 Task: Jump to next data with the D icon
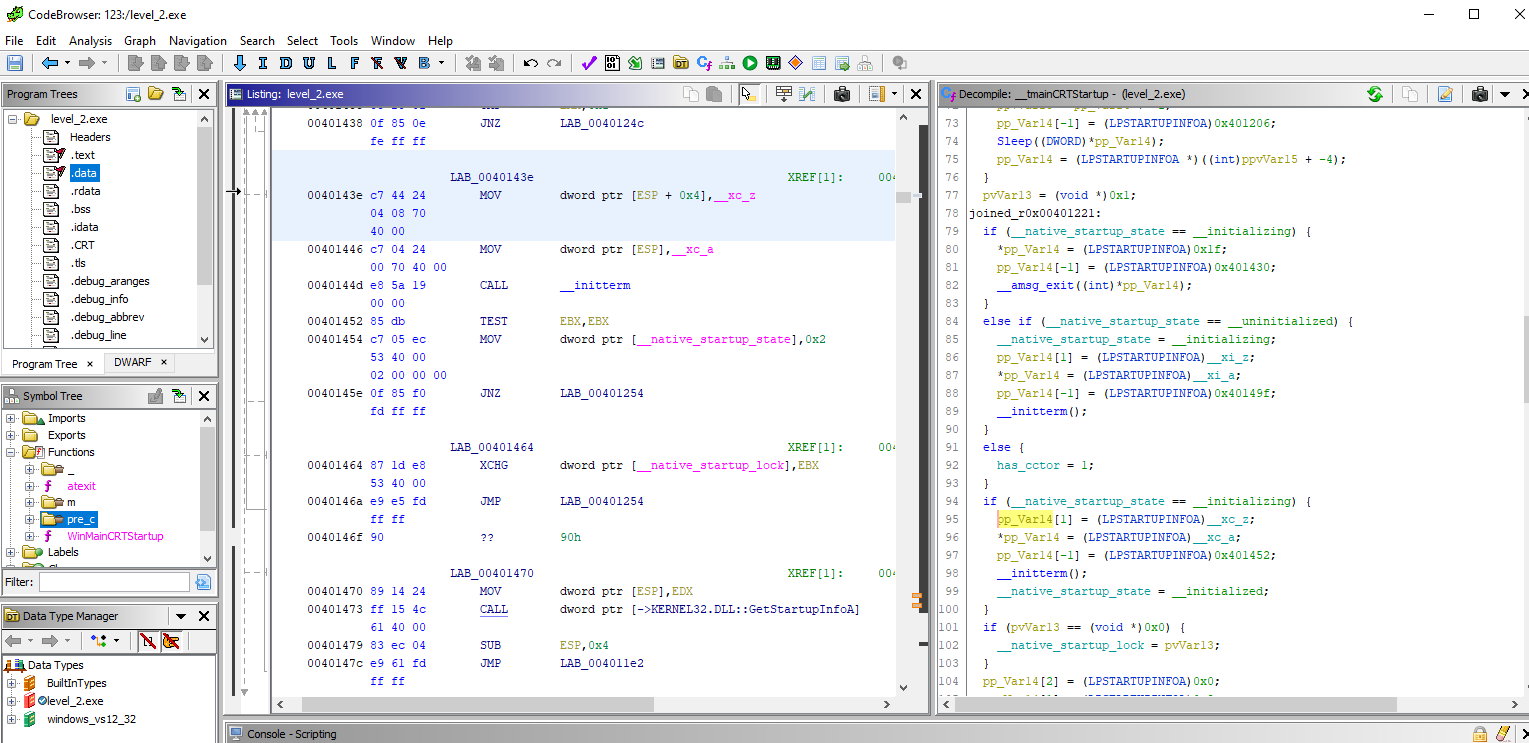[285, 63]
